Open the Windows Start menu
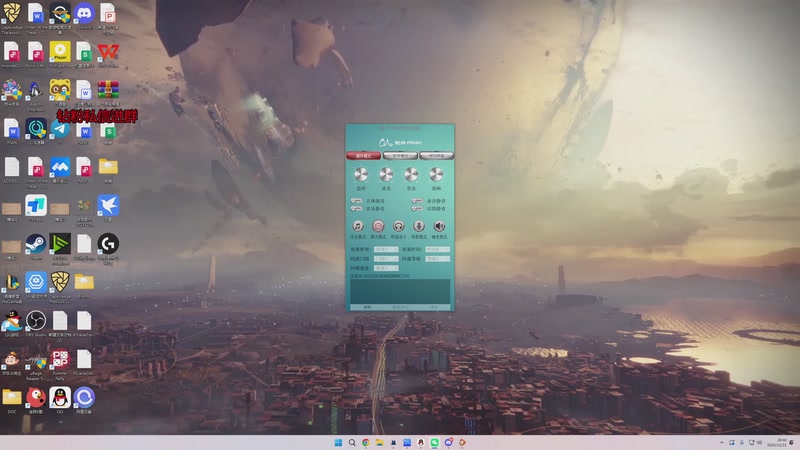800x450 pixels. click(x=338, y=442)
